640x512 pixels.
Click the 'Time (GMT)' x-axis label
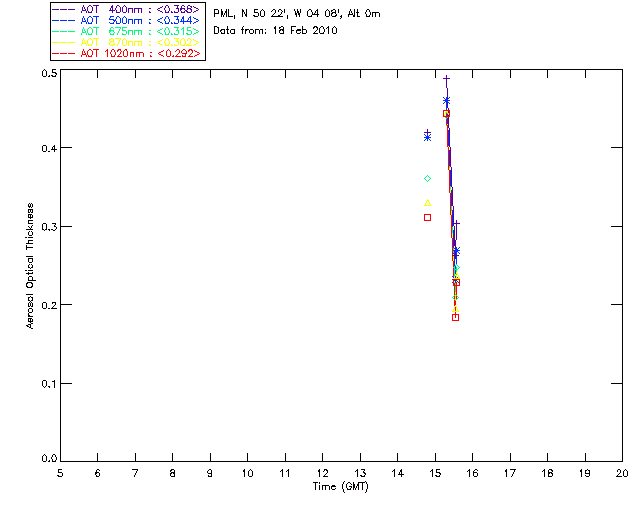(x=341, y=487)
